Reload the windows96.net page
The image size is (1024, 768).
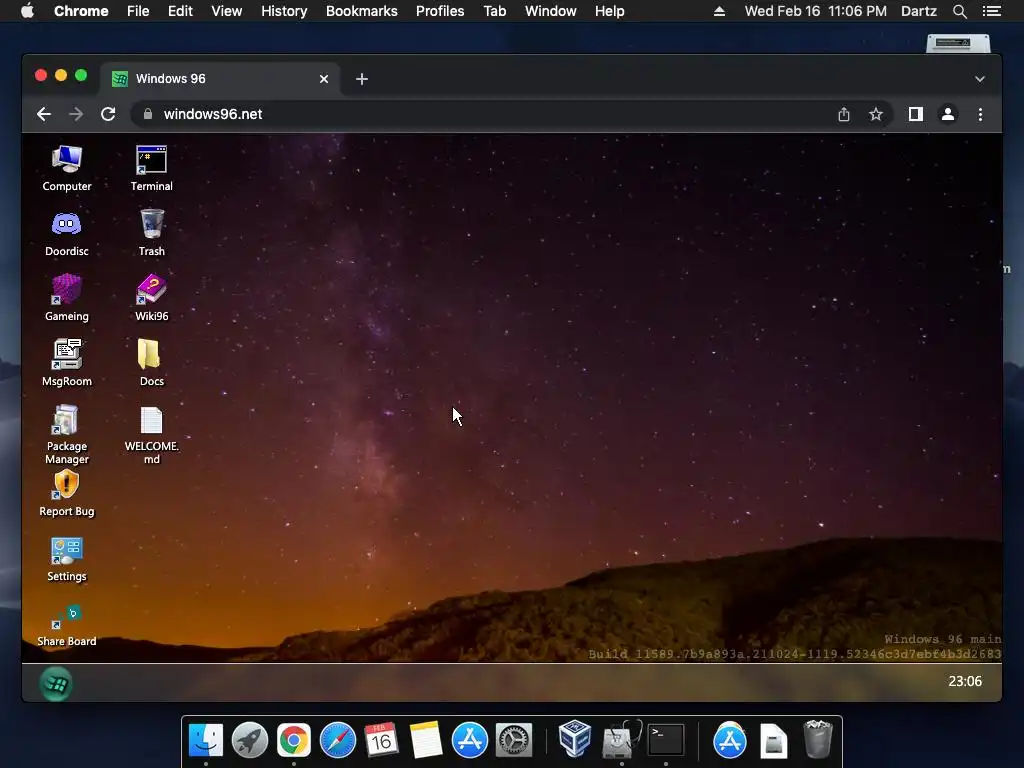[x=108, y=114]
